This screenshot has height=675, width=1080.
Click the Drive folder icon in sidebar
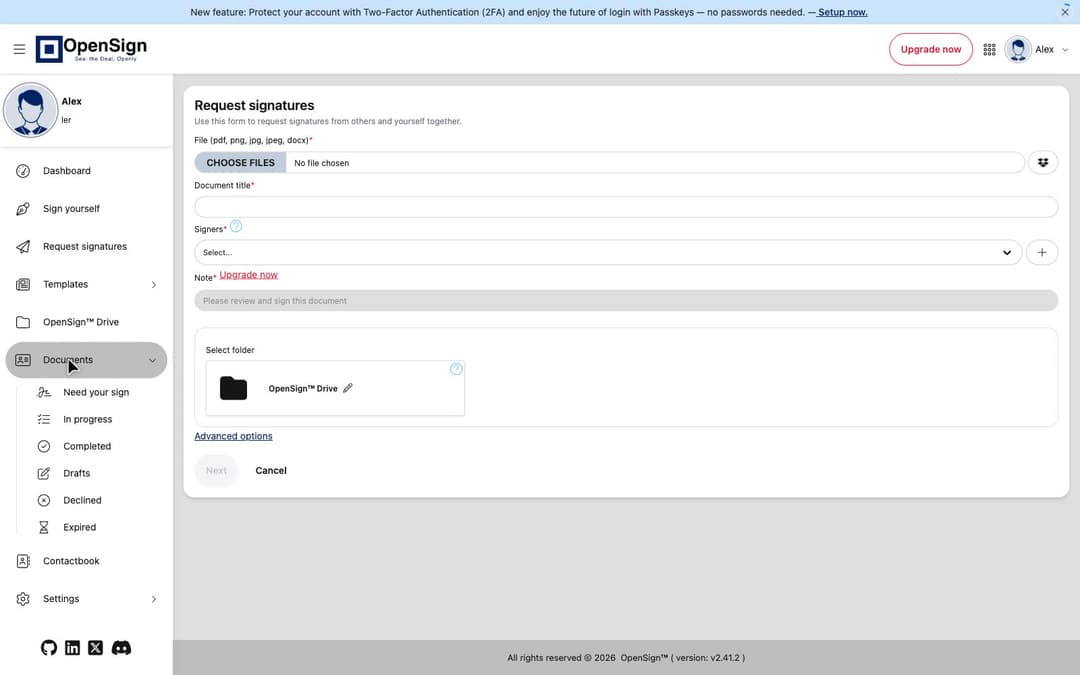(23, 322)
